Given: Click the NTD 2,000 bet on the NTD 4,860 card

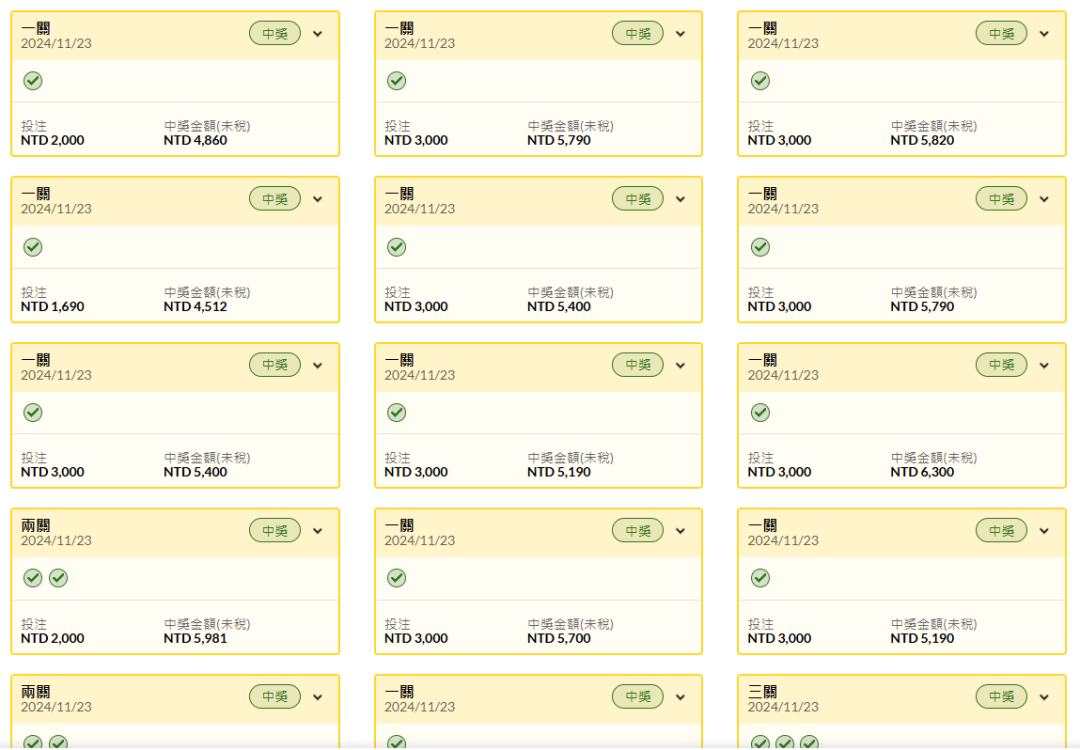Looking at the screenshot, I should 52,140.
